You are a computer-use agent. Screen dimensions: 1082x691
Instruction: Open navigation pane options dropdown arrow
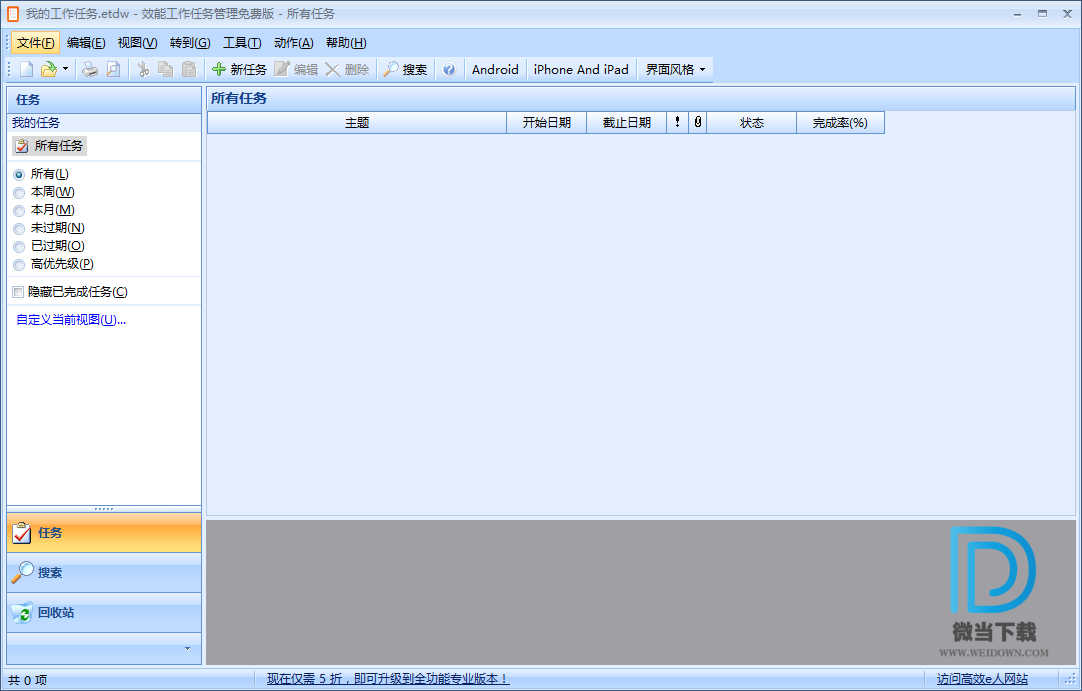click(x=187, y=649)
